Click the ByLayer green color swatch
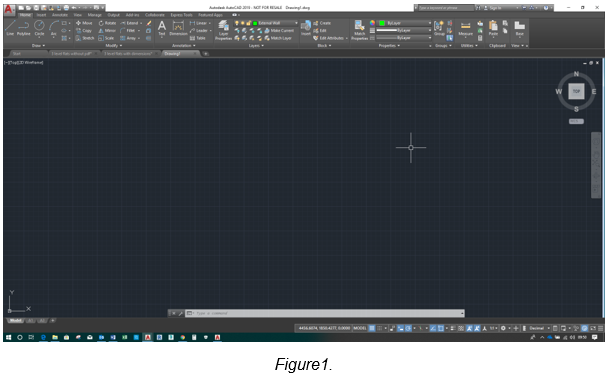The width and height of the screenshot is (608, 376). 382,23
